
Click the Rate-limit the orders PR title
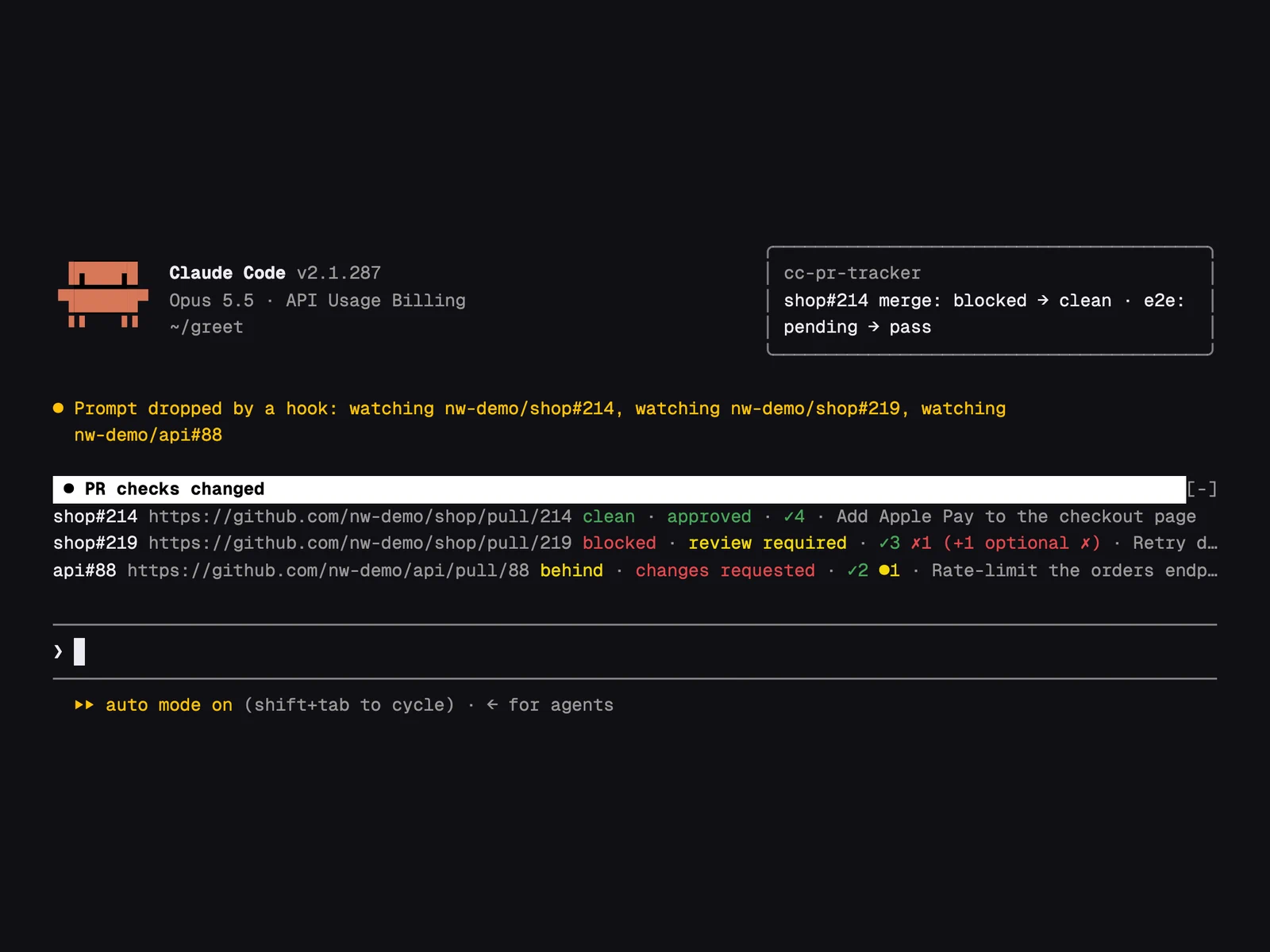click(1074, 570)
